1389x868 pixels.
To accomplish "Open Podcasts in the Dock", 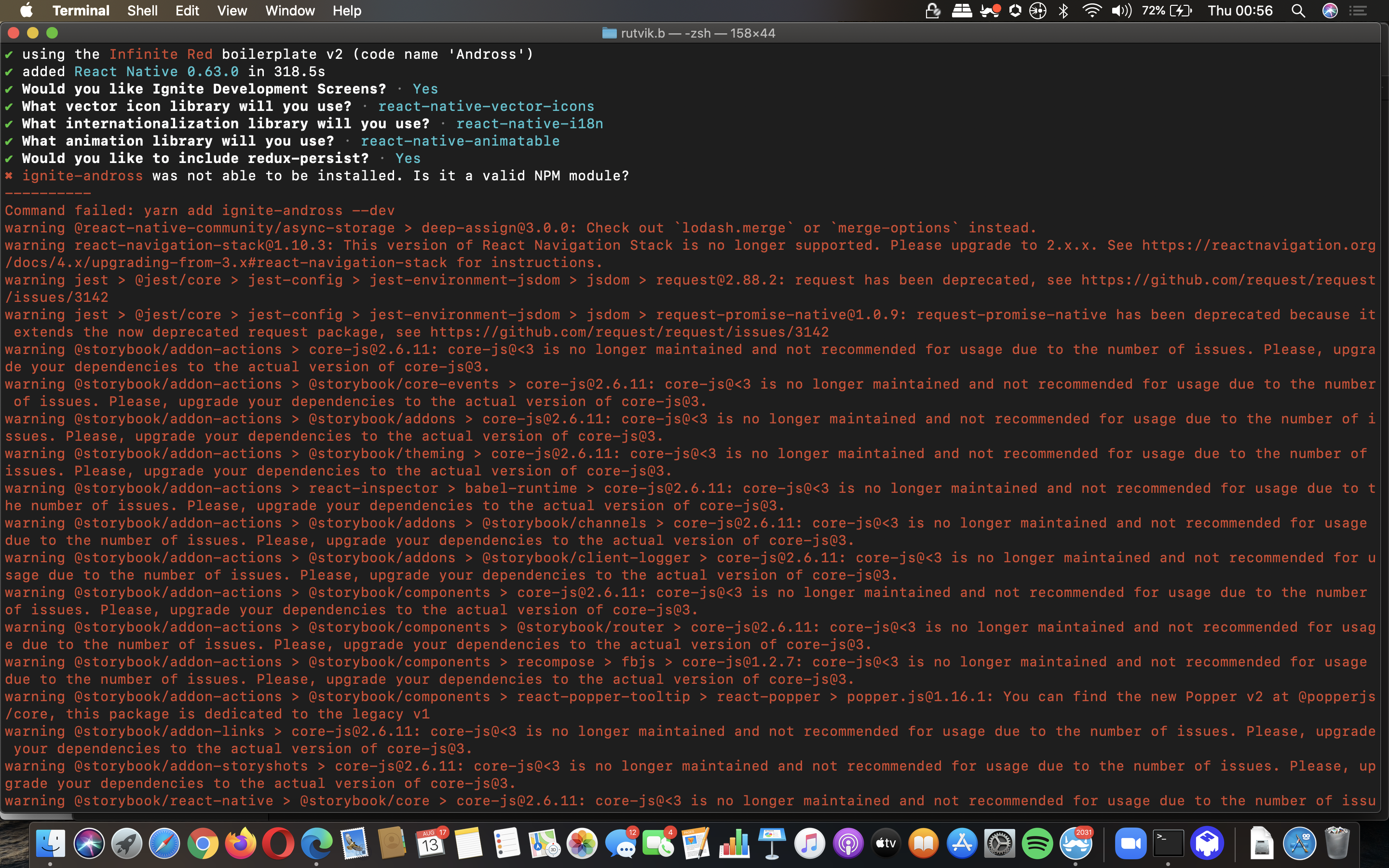I will (848, 843).
